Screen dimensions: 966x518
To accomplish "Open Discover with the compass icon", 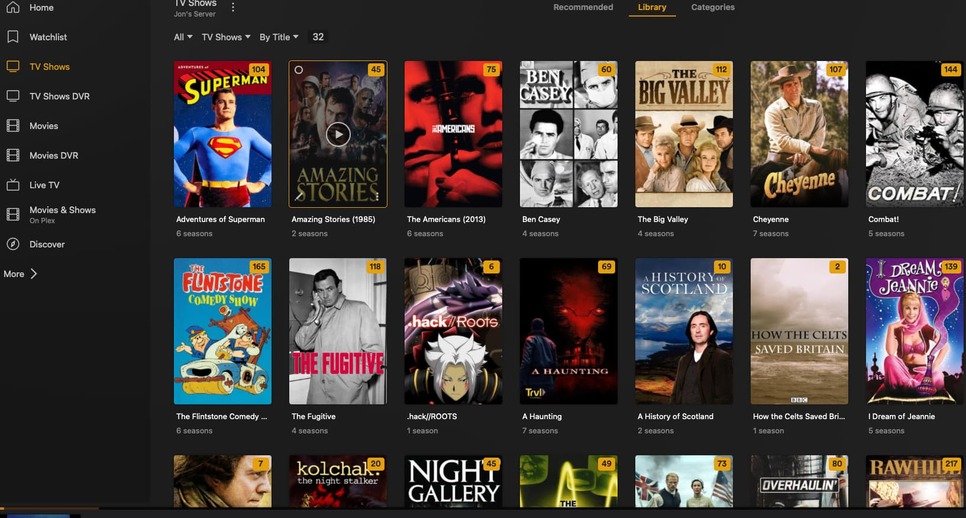I will pos(13,244).
